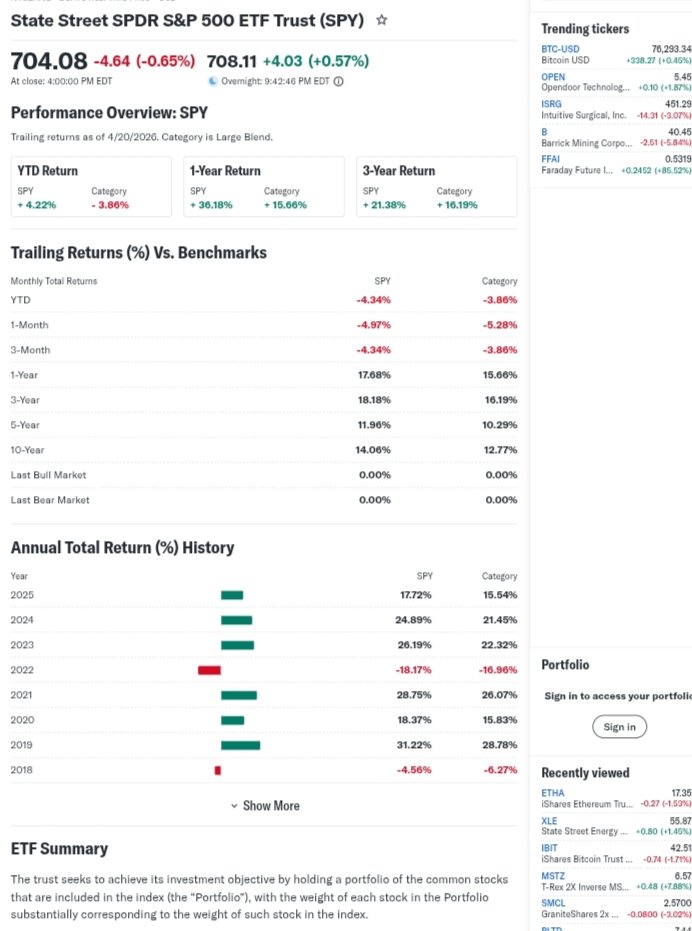Click the YTD Return card
692x931 pixels.
coord(90,187)
